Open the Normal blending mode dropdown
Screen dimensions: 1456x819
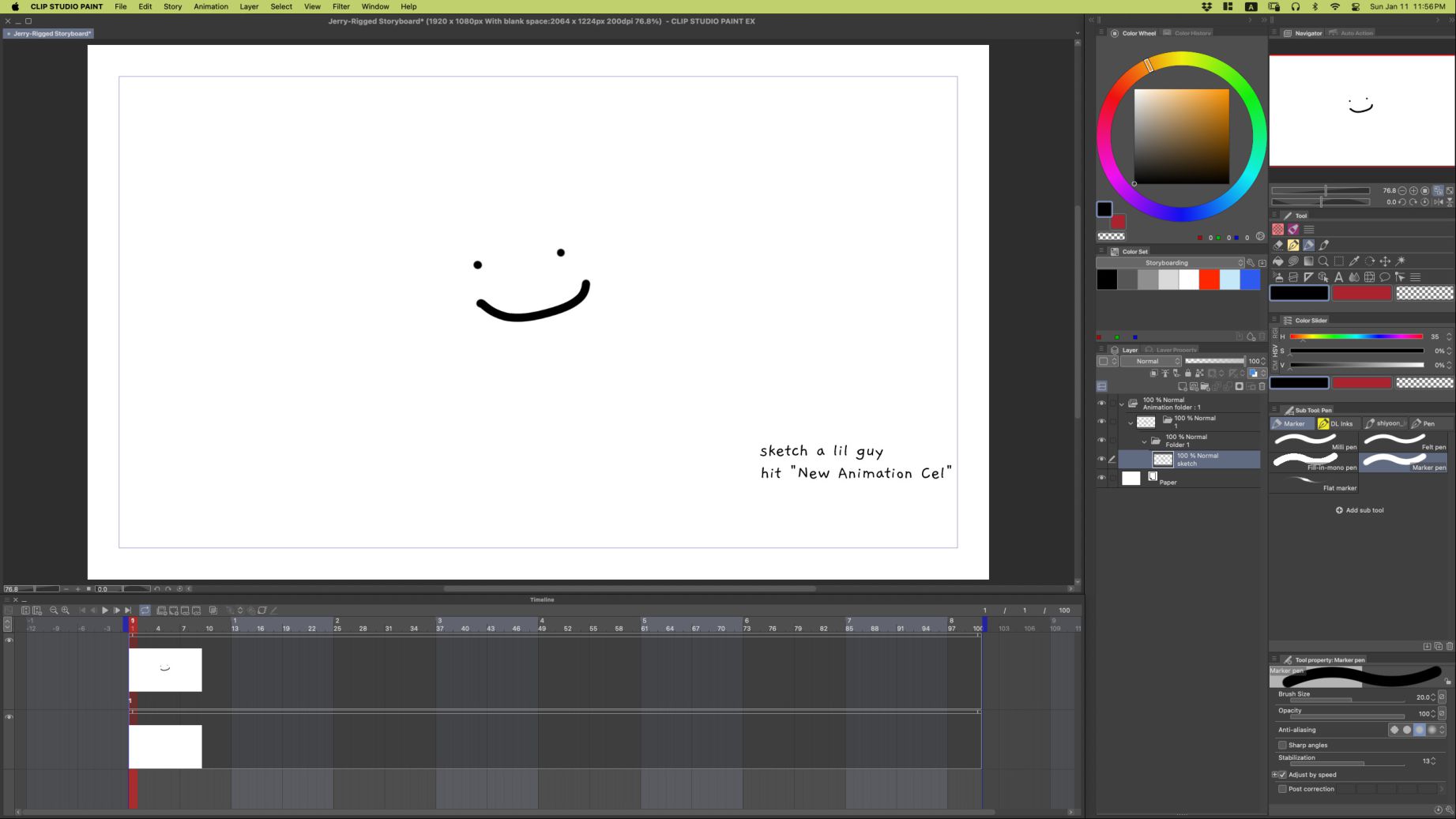pos(1151,361)
